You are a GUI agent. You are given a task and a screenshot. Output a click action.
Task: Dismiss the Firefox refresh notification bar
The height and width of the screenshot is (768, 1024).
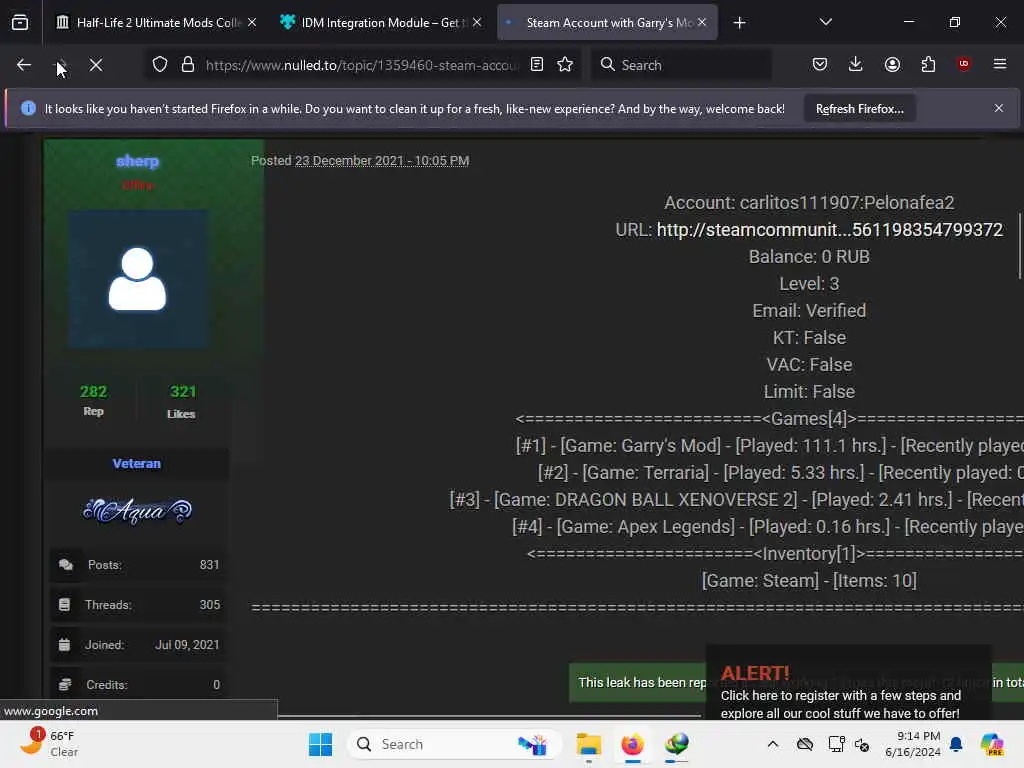coord(999,108)
